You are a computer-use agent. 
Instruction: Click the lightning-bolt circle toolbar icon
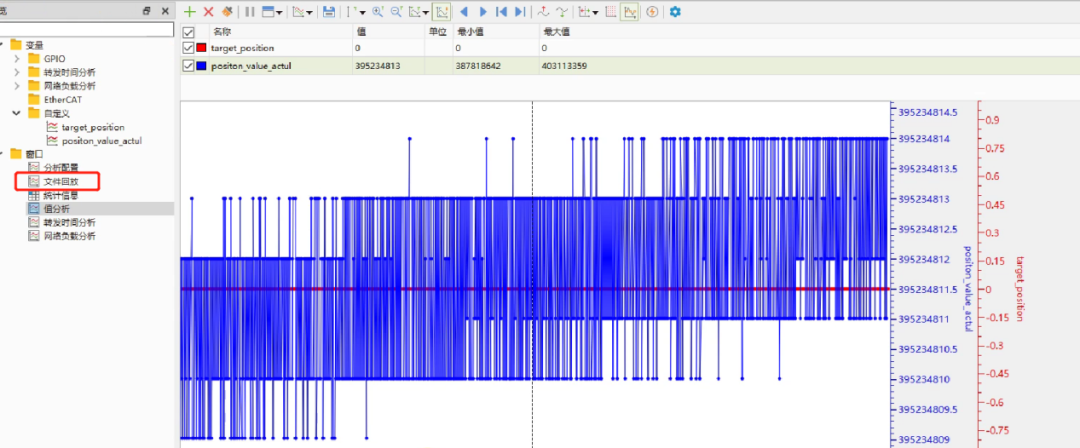[x=652, y=12]
